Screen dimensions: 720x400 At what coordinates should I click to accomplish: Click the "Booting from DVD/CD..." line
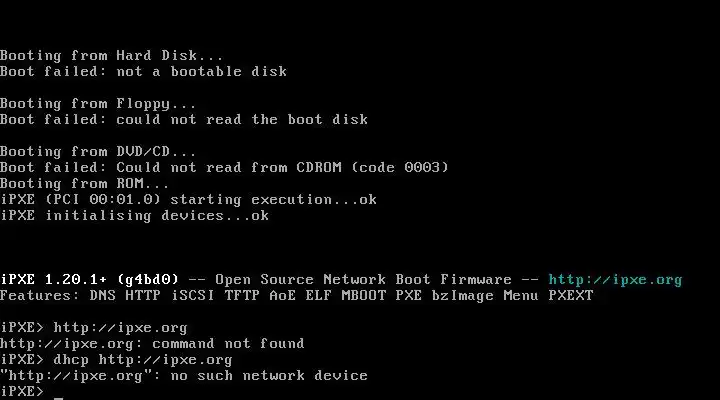point(98,152)
